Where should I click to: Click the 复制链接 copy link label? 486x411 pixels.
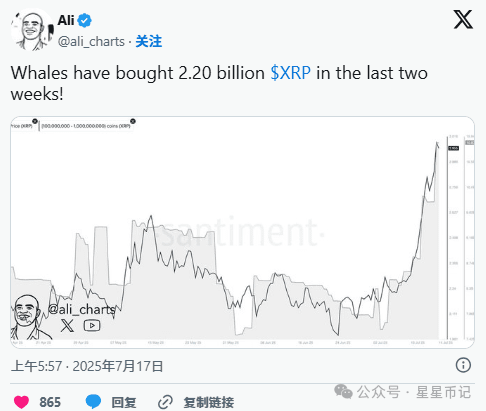click(x=209, y=402)
